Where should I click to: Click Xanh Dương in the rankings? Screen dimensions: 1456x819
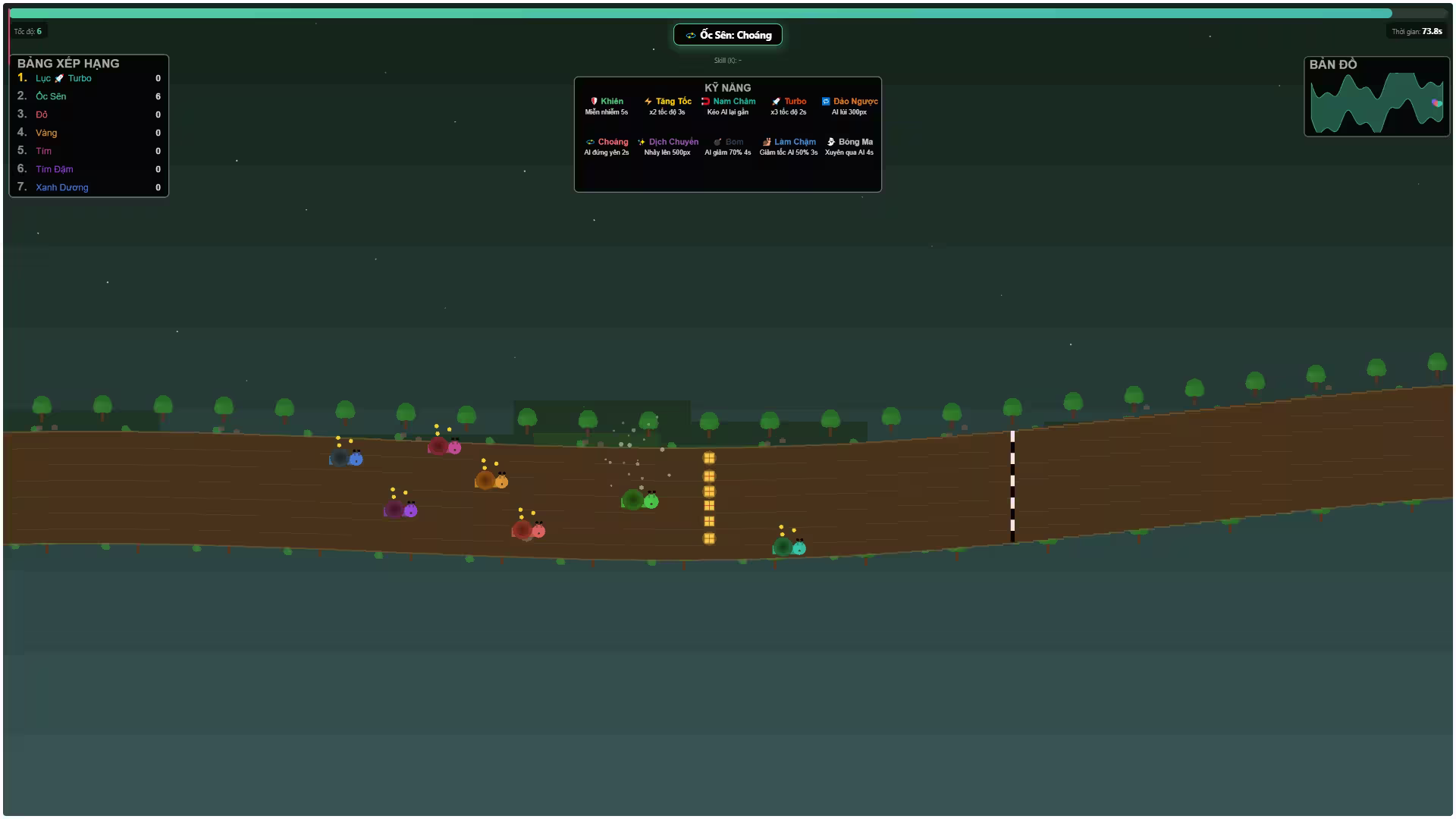pos(61,187)
